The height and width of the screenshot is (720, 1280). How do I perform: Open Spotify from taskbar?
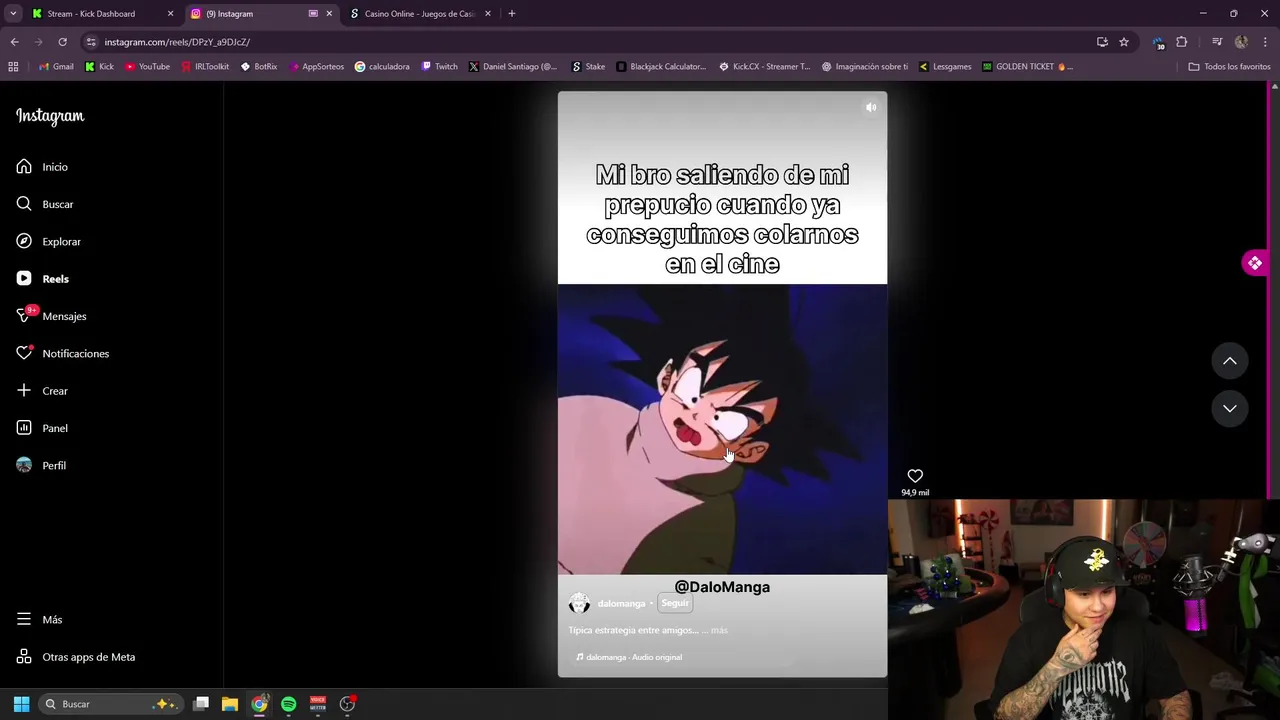tap(289, 704)
